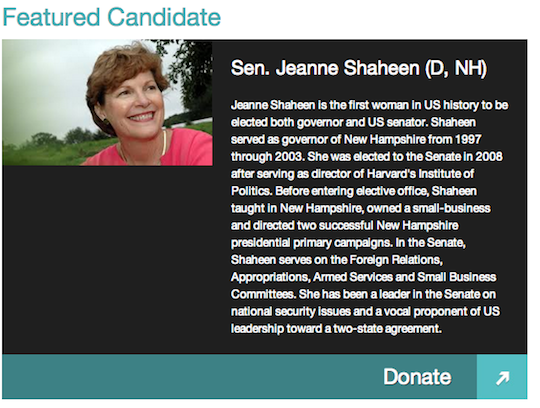Screen dimensions: 540x408
Task: Click the dark teal Donate bar area
Action: (x=239, y=377)
